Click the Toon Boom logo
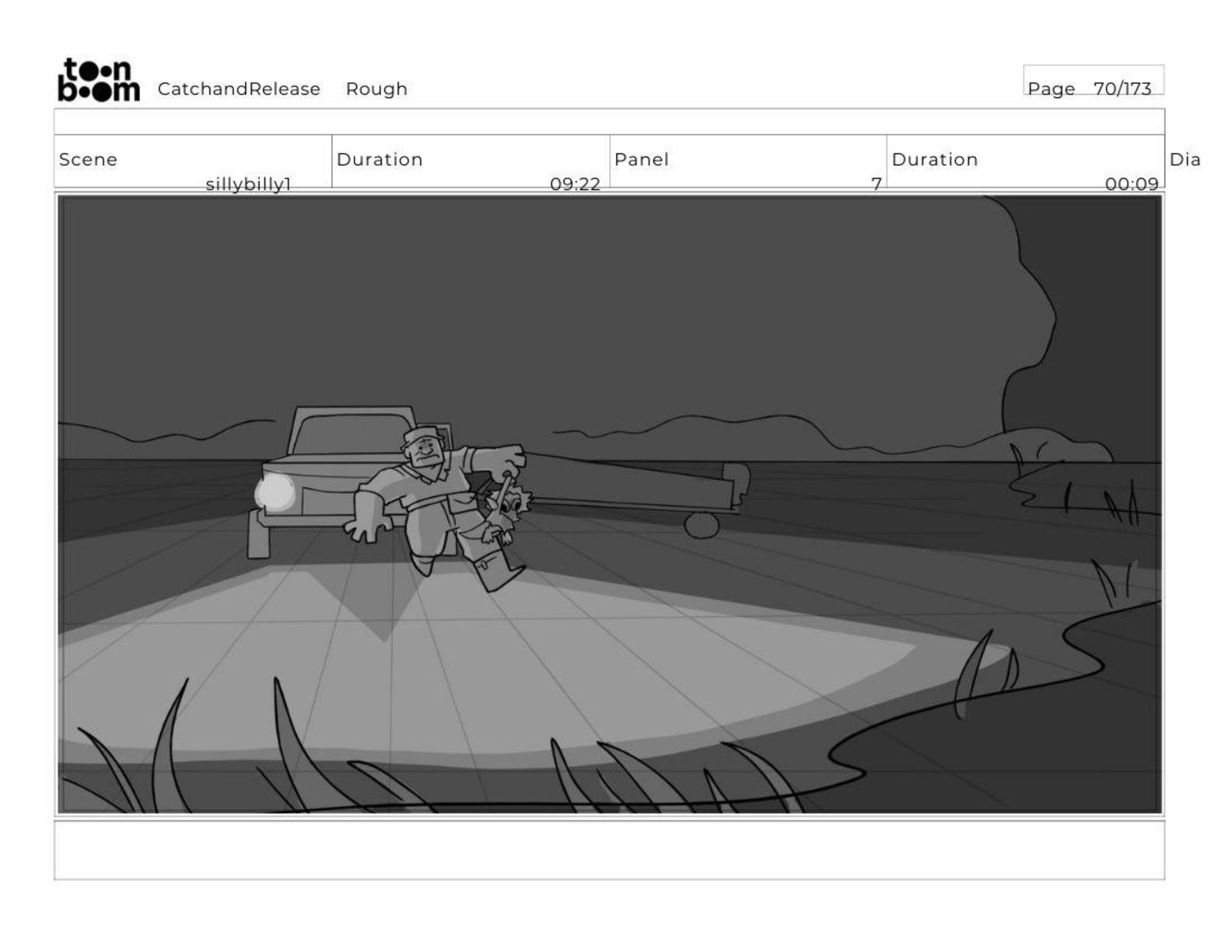 tap(99, 80)
